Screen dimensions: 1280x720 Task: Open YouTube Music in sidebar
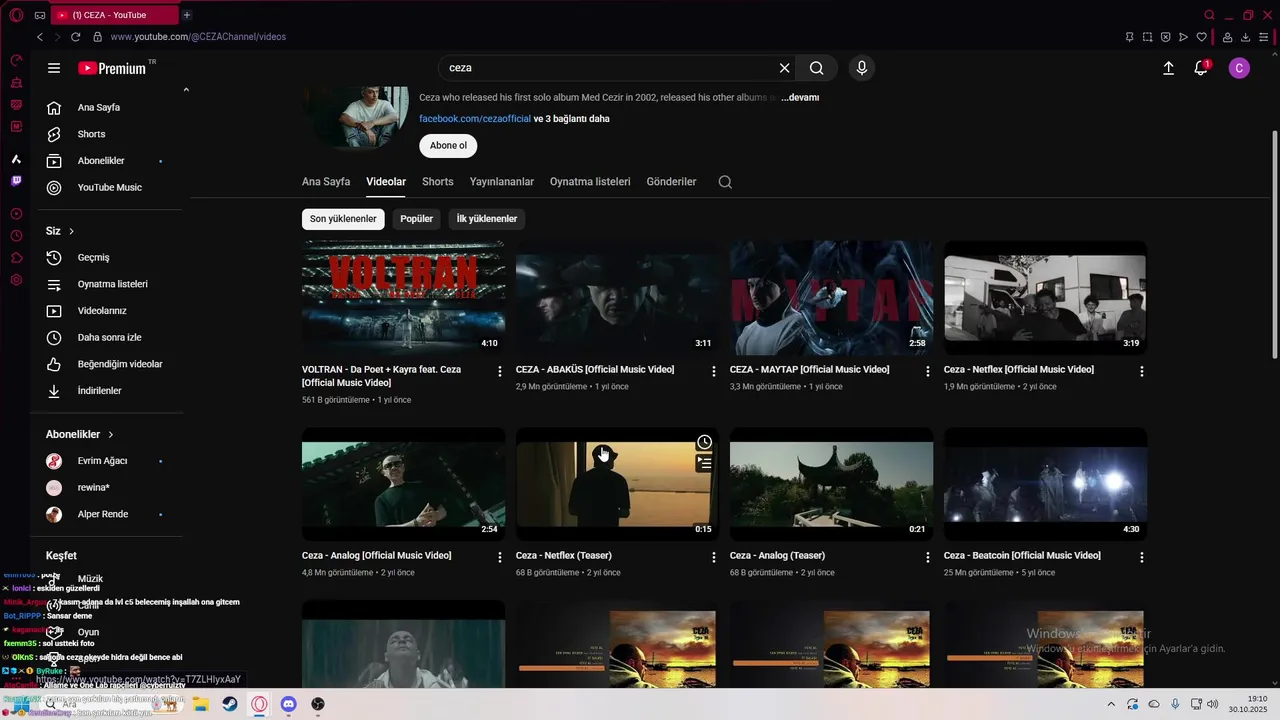(110, 187)
